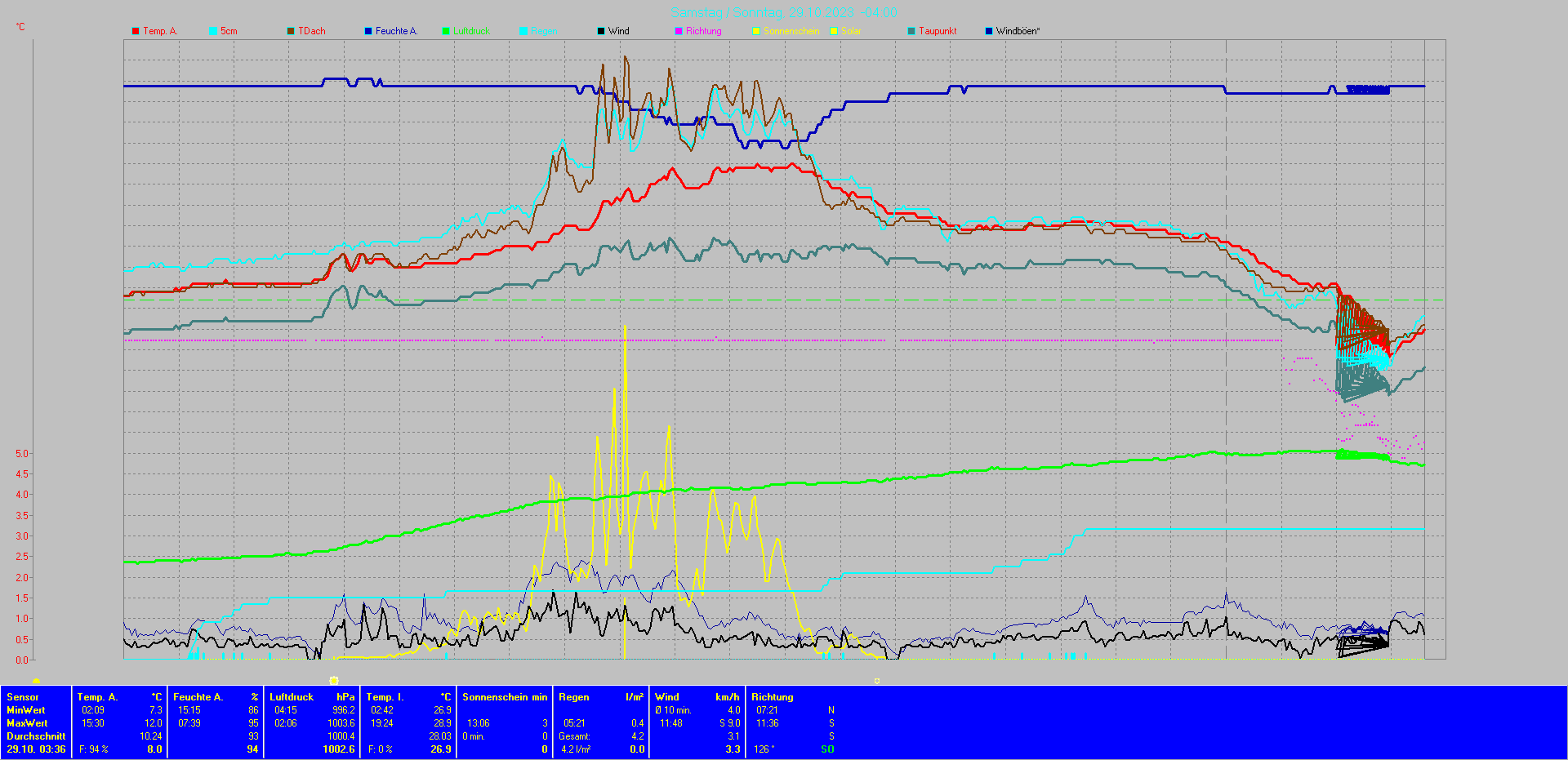This screenshot has width=1568, height=760.
Task: Click the Luftdruck hPa column header
Action: point(312,697)
